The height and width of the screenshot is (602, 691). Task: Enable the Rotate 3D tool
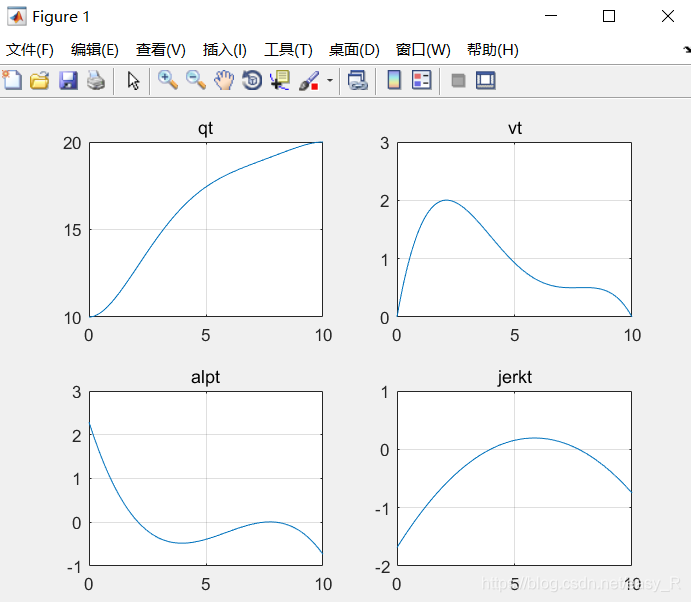(252, 81)
